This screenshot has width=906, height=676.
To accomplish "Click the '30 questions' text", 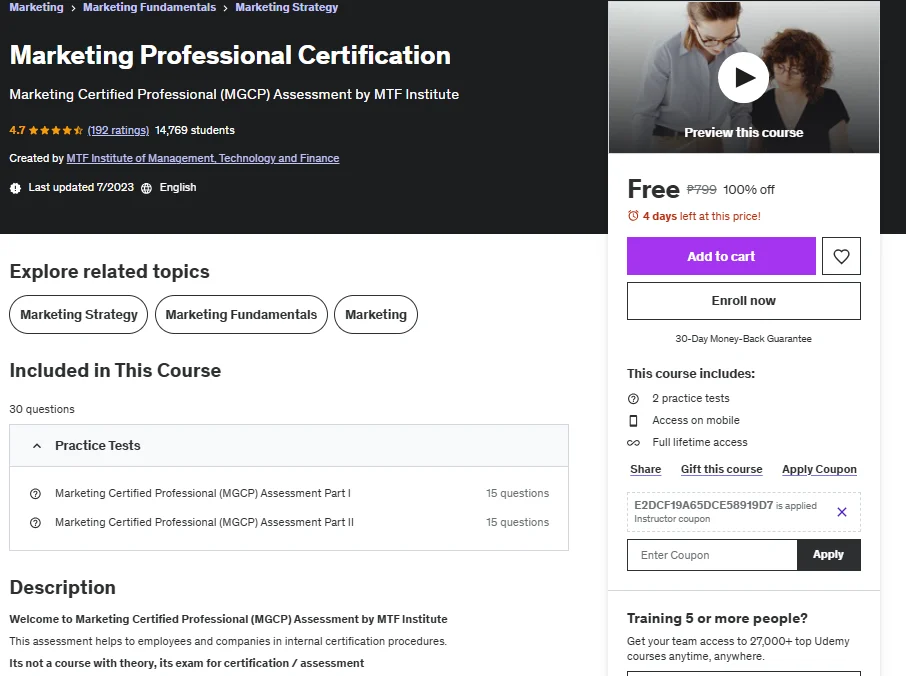I will point(42,409).
